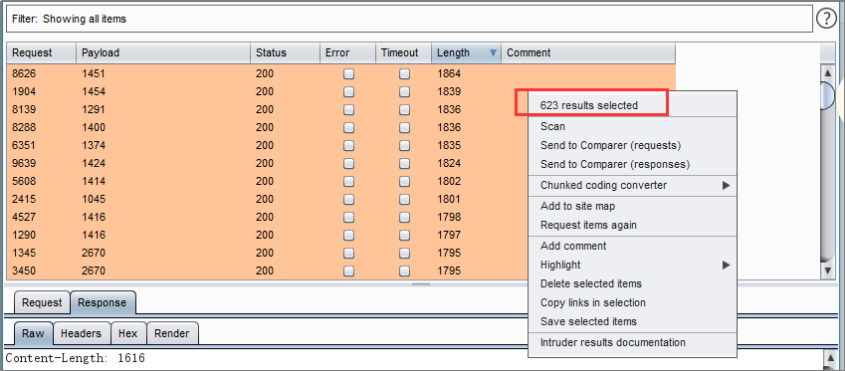This screenshot has height=371, width=845.
Task: Click the results table scroll down arrow
Action: pos(827,271)
